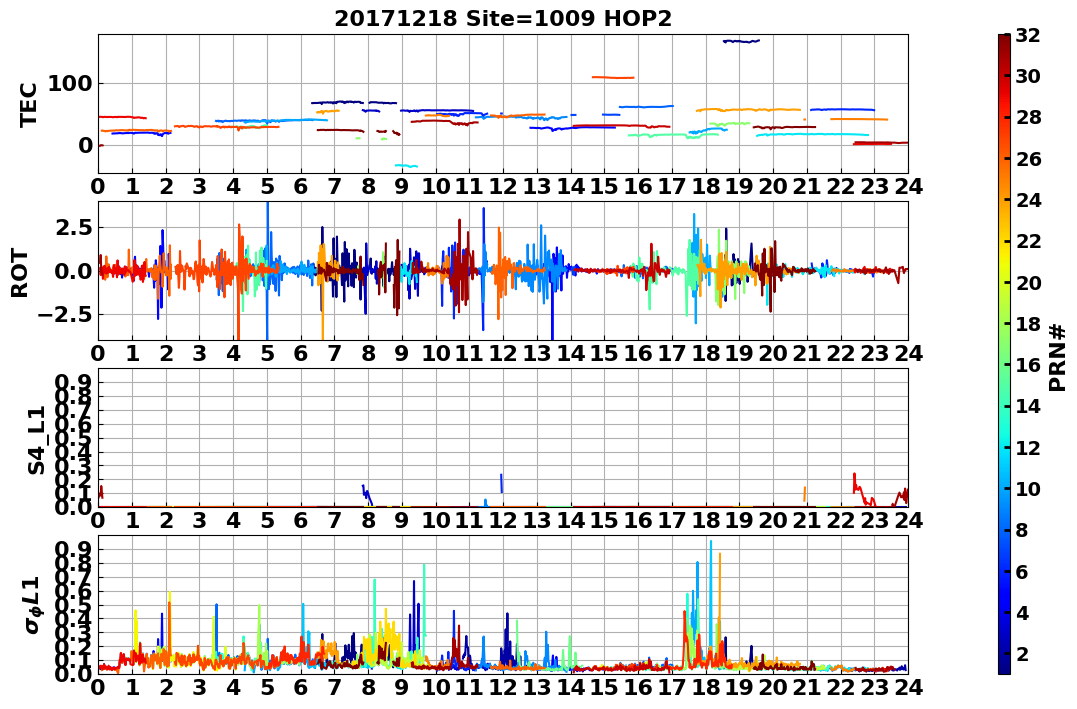
Task: Pick the dark blue bottom of the PRN colorbar
Action: point(1004,666)
